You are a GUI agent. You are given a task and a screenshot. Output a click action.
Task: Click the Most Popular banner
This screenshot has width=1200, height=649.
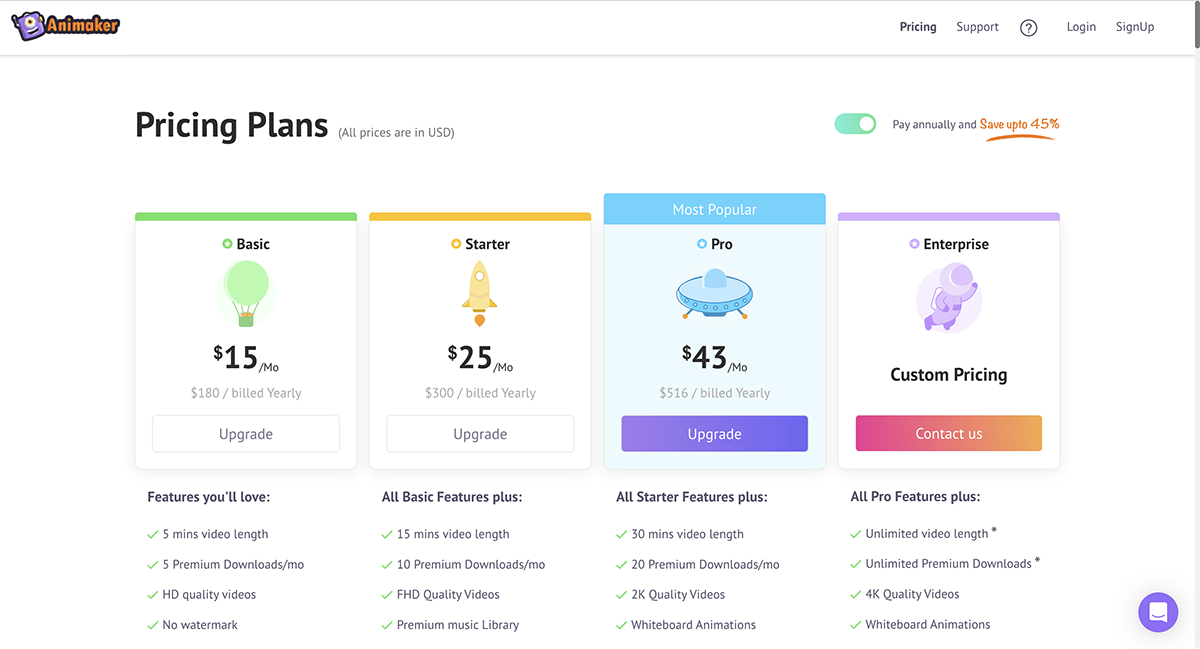pos(714,209)
